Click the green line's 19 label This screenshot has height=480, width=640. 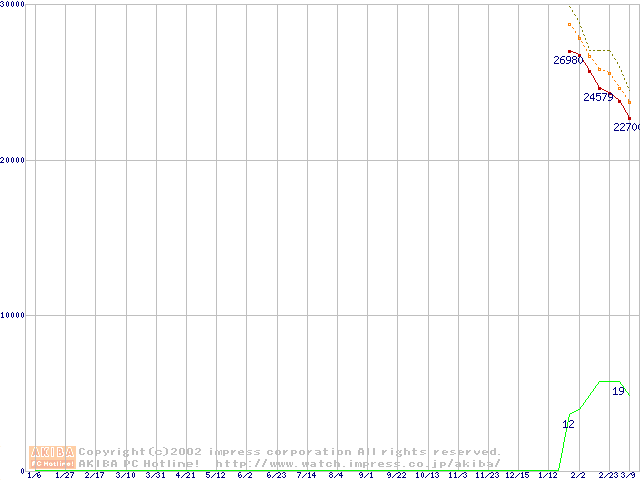(x=618, y=391)
